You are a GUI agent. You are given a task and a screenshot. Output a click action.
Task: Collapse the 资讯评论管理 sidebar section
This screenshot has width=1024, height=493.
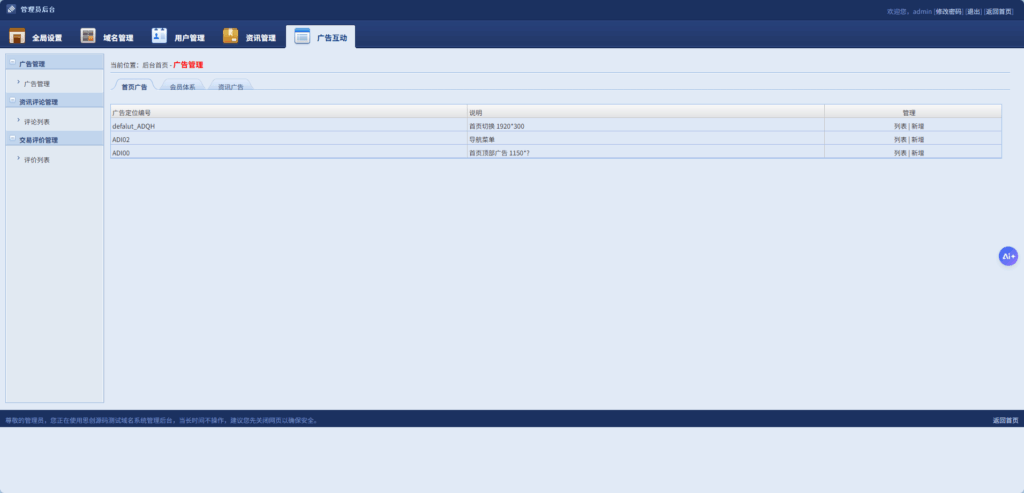coord(13,101)
